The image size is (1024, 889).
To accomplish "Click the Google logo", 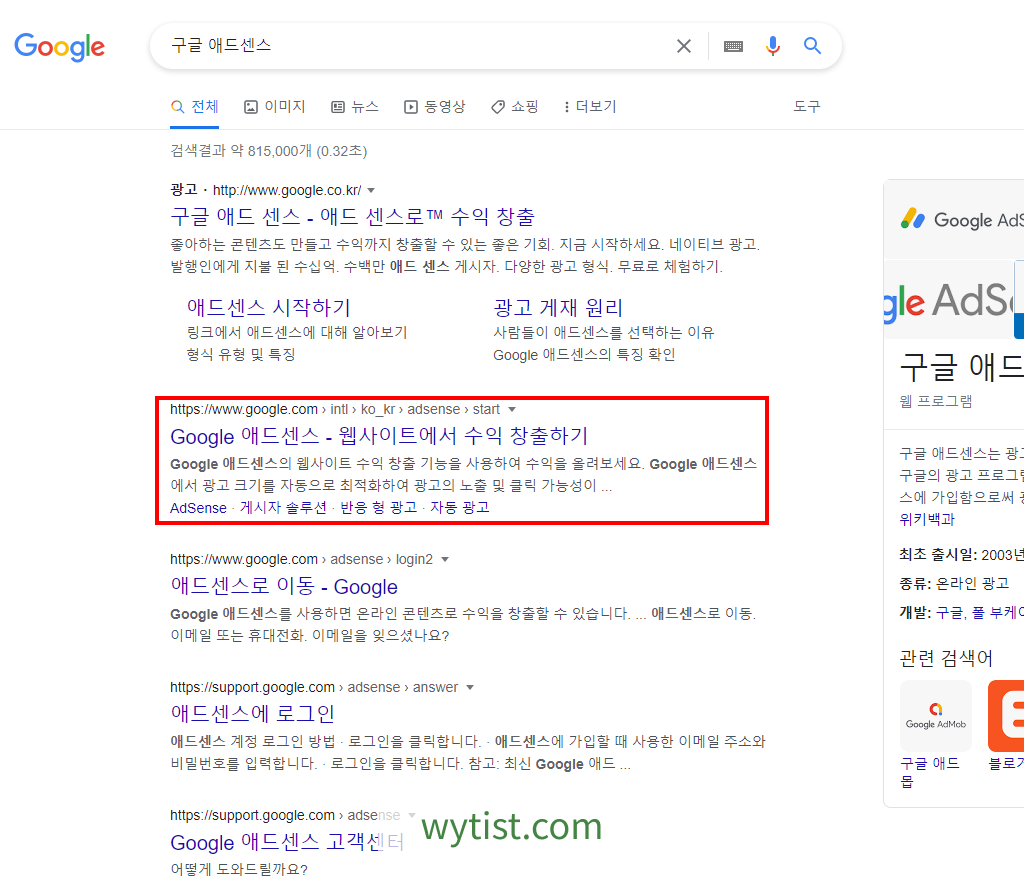I will pos(59,47).
